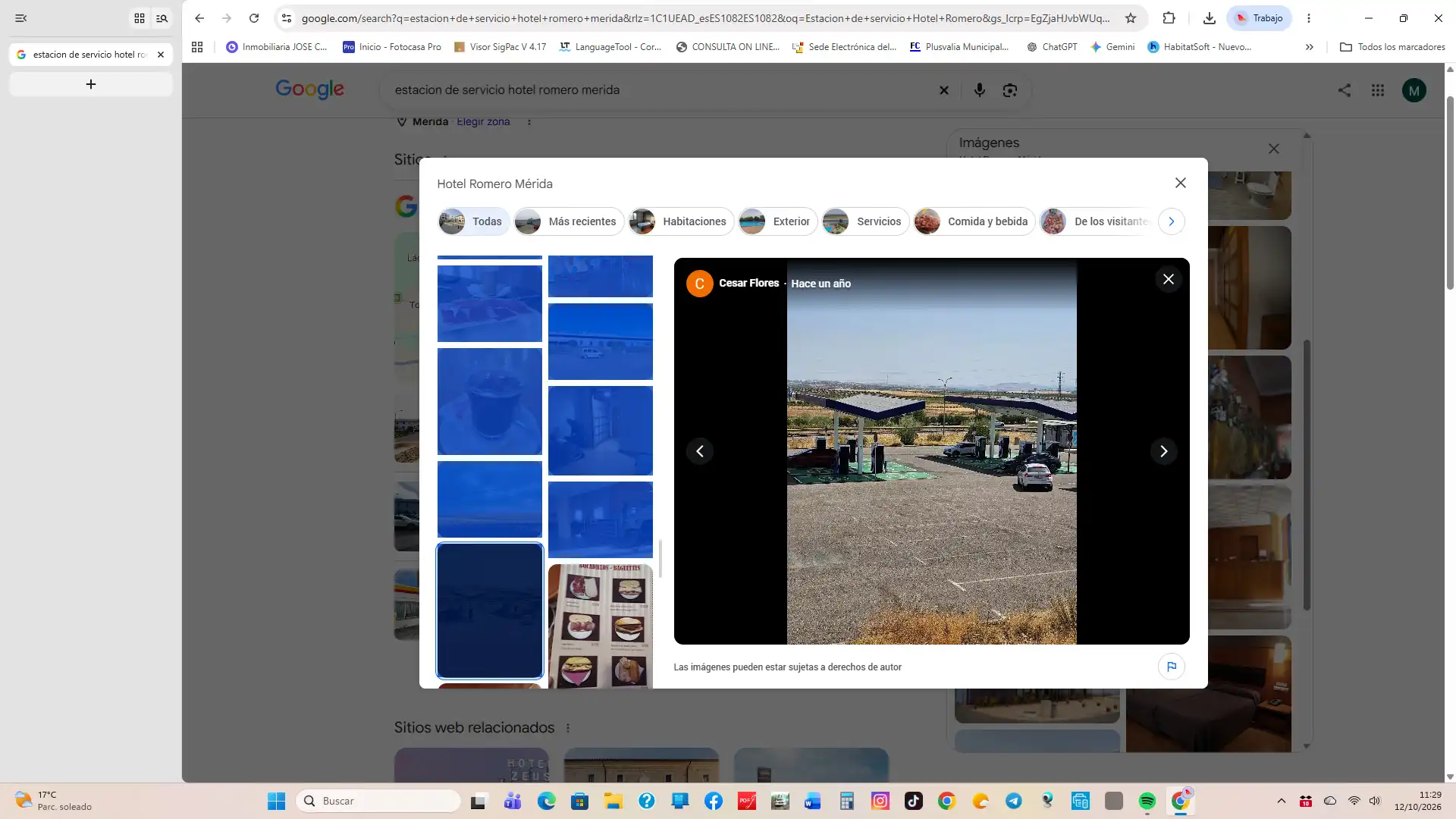Open the Google apps grid

point(1378,90)
